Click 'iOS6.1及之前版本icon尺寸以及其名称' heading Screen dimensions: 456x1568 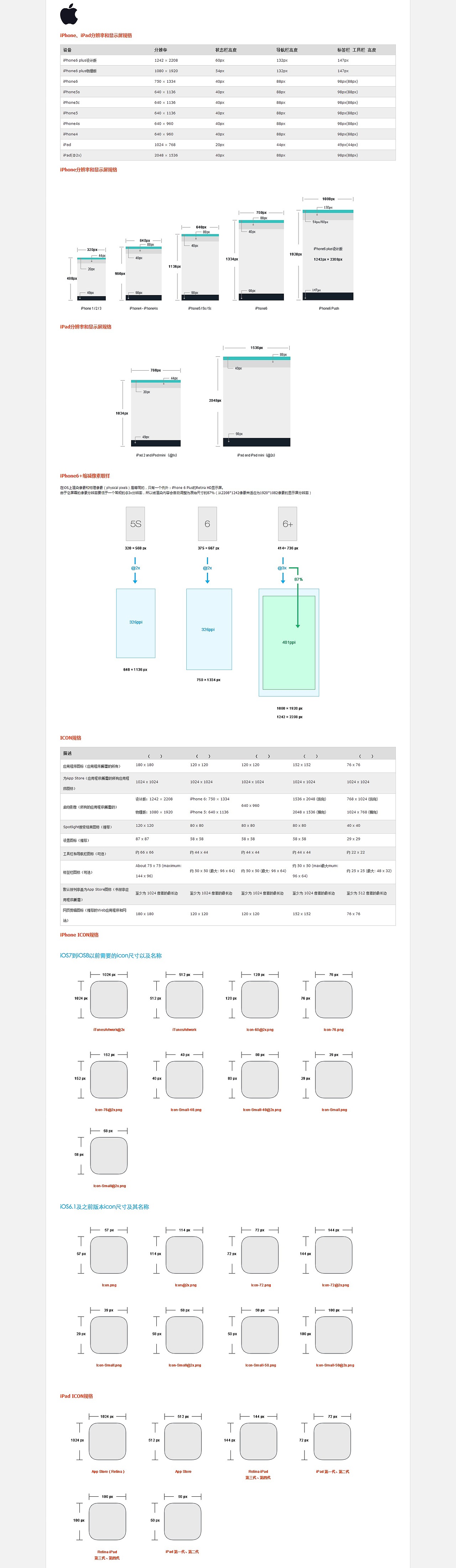coord(104,1206)
